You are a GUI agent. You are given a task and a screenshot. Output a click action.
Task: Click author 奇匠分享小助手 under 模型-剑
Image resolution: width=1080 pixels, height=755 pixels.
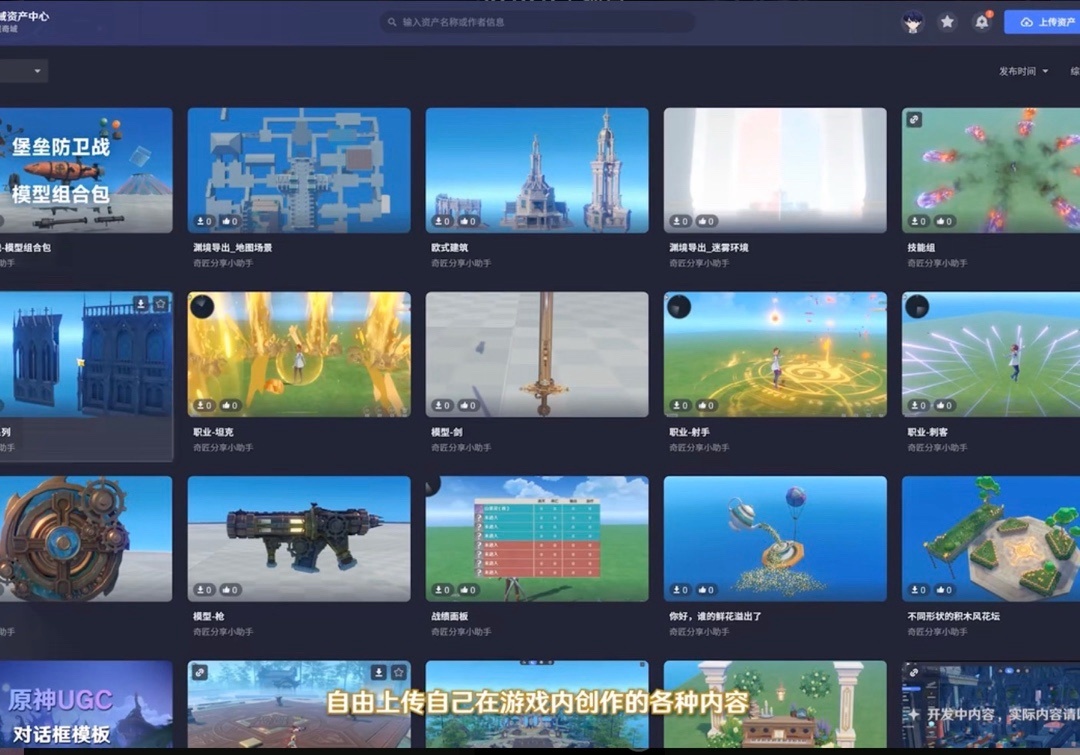click(461, 448)
